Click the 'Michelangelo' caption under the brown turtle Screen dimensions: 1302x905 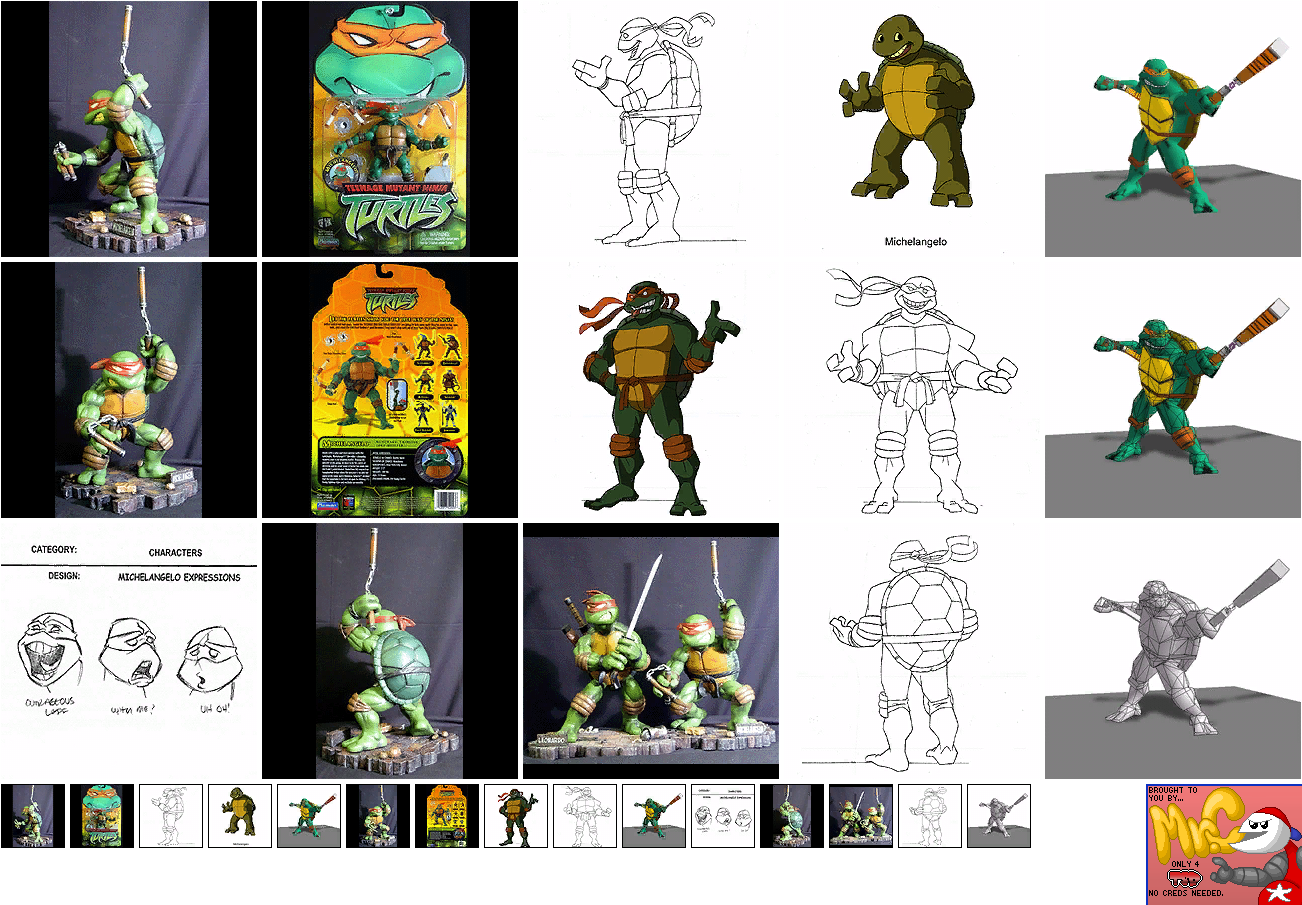coord(916,242)
